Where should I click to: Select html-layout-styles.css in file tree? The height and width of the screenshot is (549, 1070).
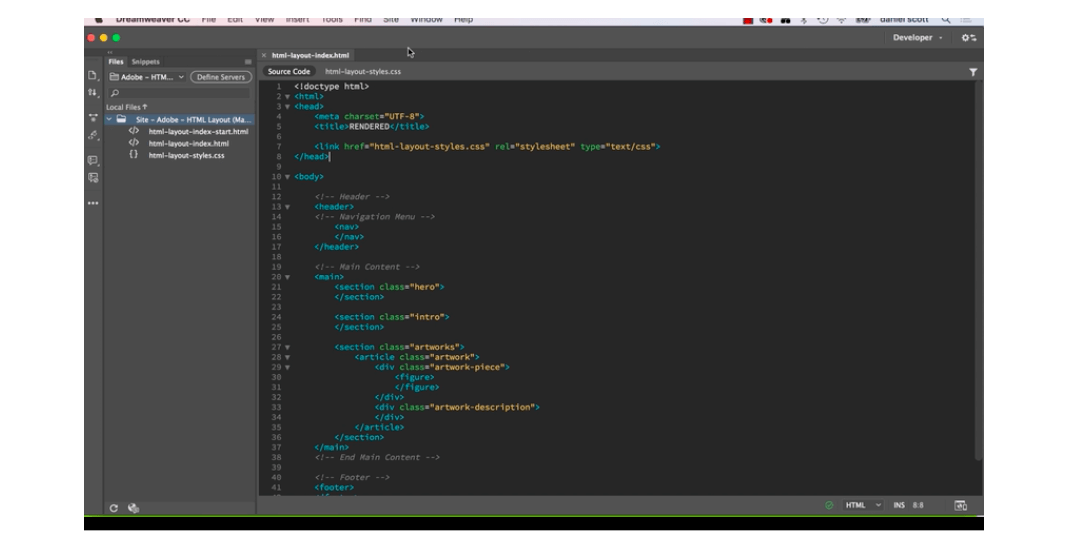[x=186, y=155]
